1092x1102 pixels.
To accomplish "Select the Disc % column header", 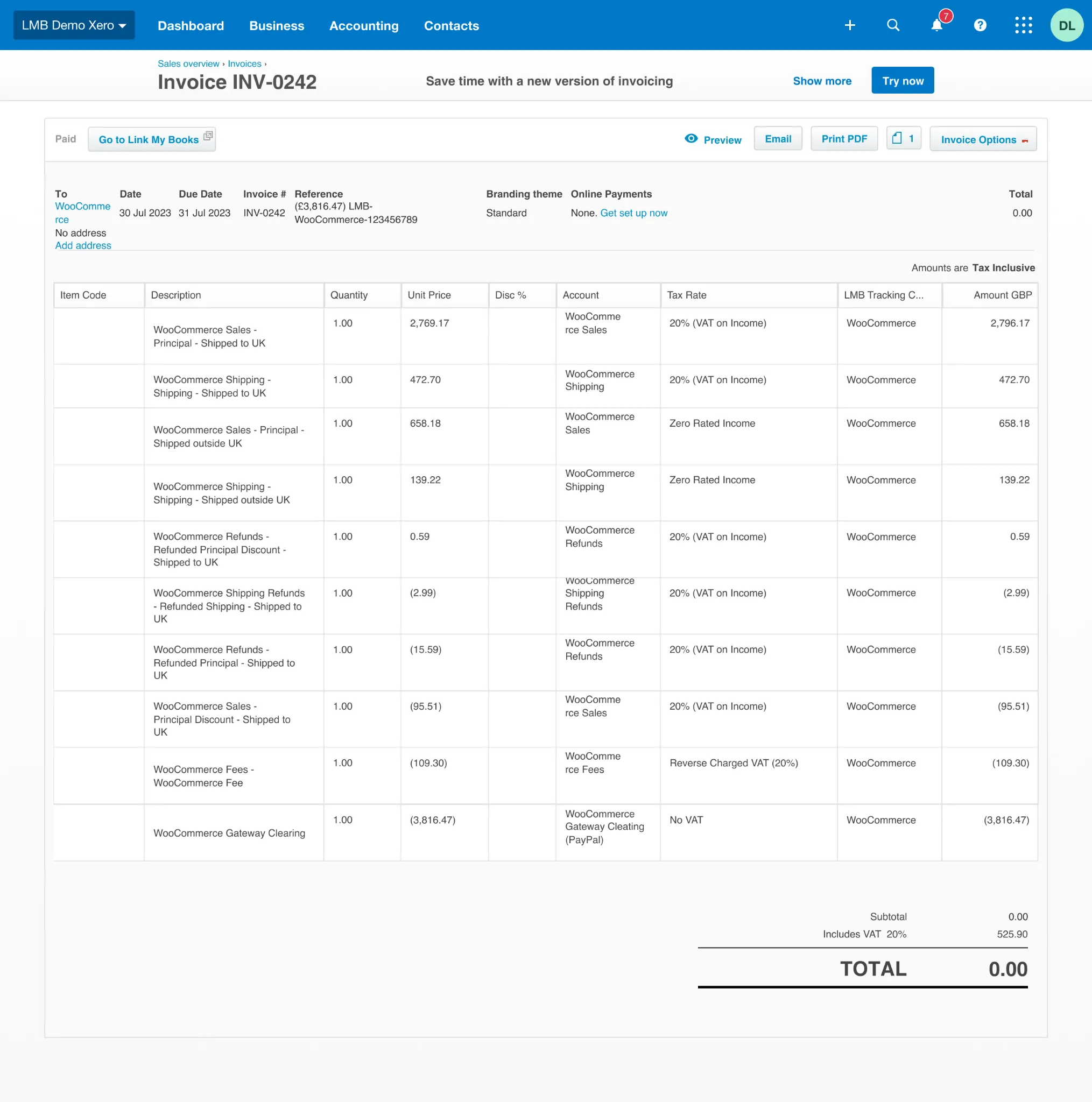I will click(x=522, y=295).
